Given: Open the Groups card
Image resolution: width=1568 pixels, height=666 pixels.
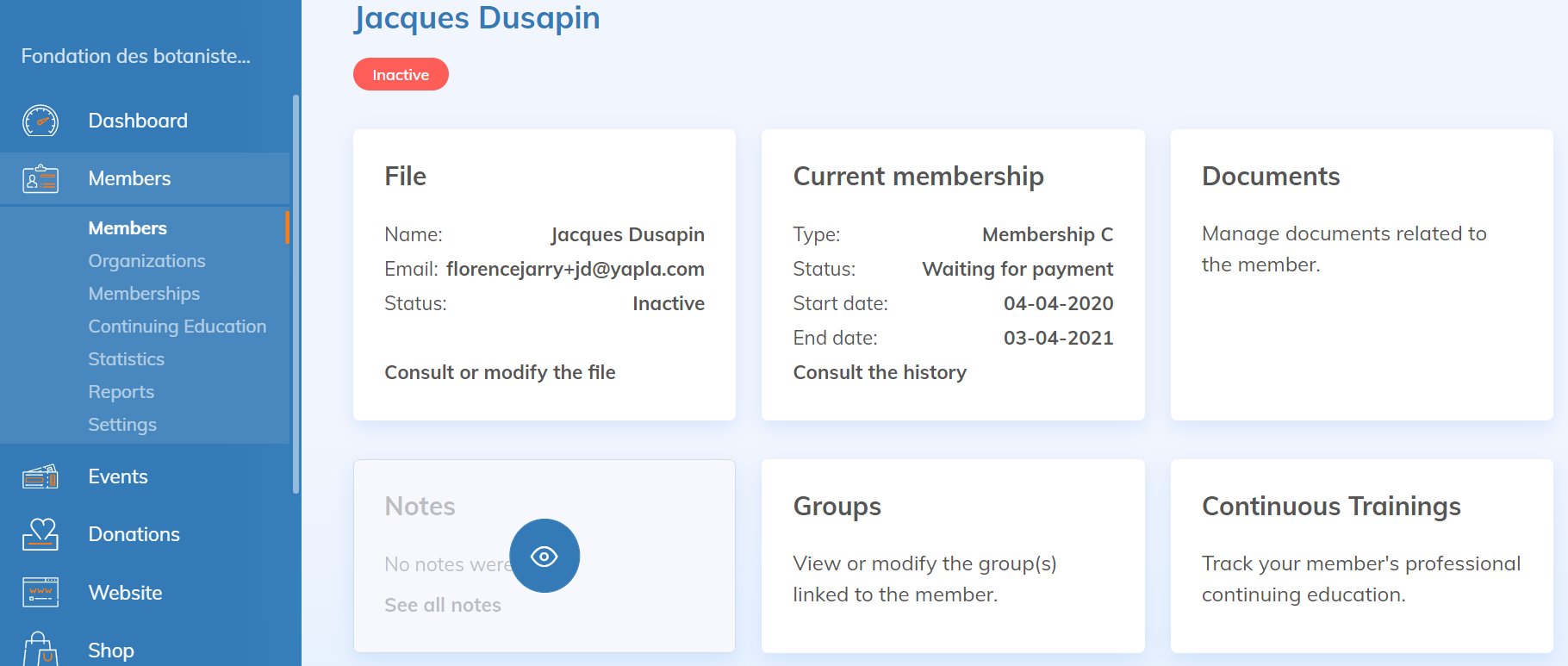Looking at the screenshot, I should click(x=953, y=556).
